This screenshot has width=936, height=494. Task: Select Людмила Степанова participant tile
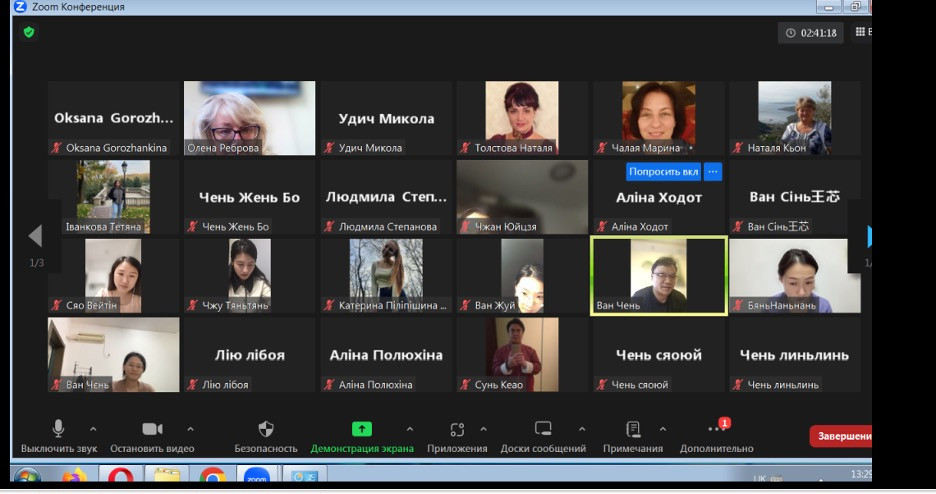click(x=386, y=197)
